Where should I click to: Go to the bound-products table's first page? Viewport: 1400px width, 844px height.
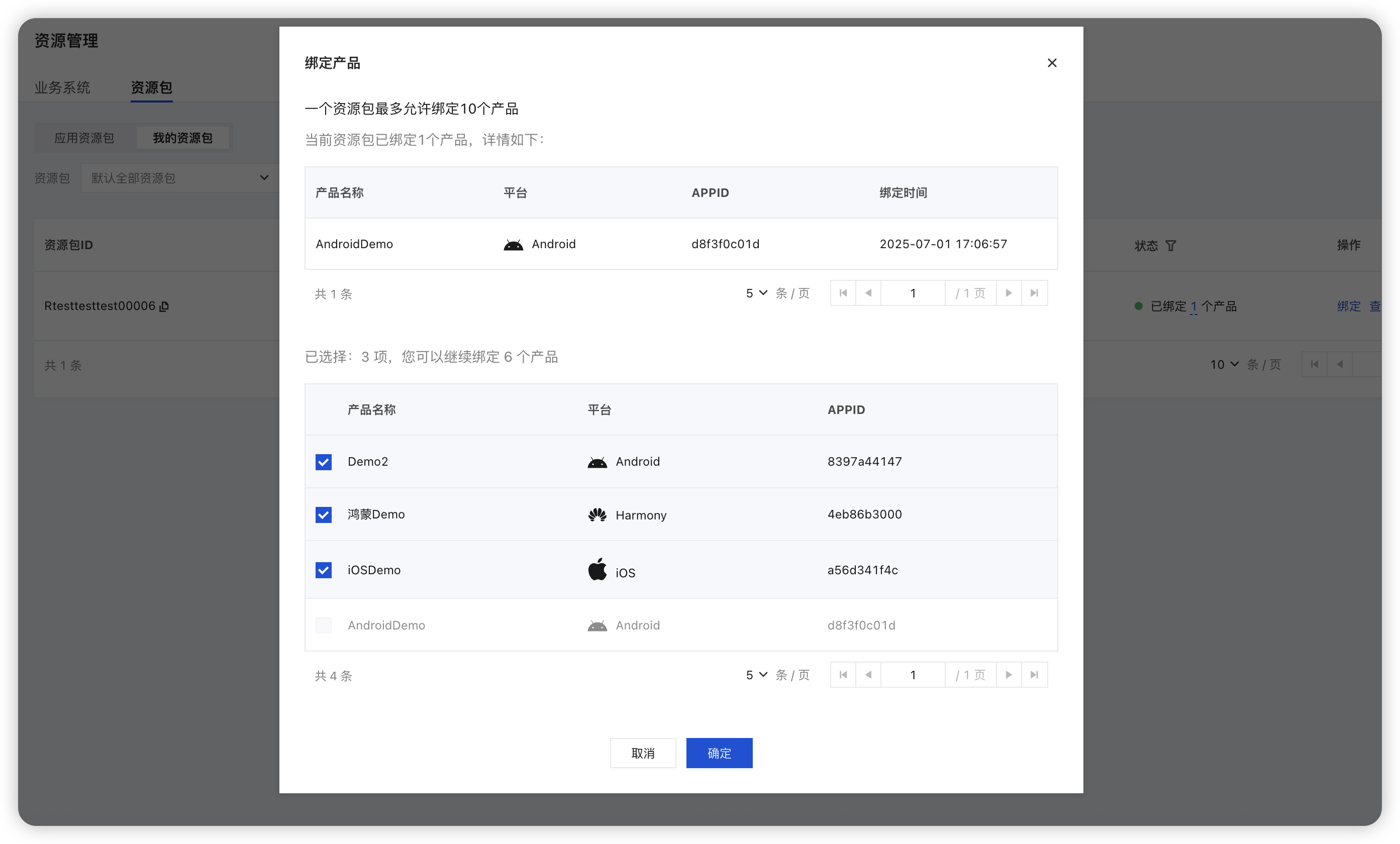tap(843, 293)
